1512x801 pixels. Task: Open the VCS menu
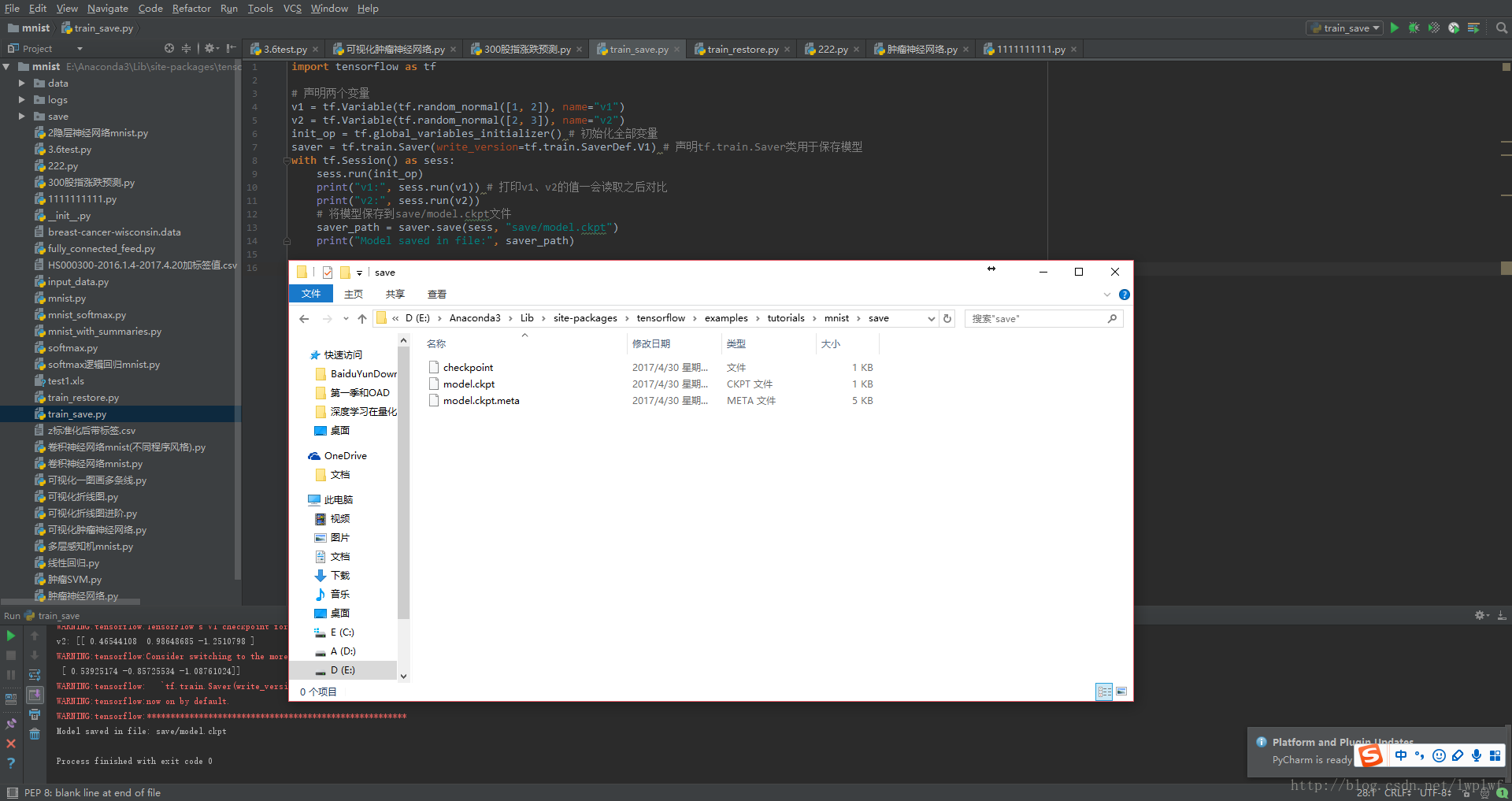tap(292, 8)
